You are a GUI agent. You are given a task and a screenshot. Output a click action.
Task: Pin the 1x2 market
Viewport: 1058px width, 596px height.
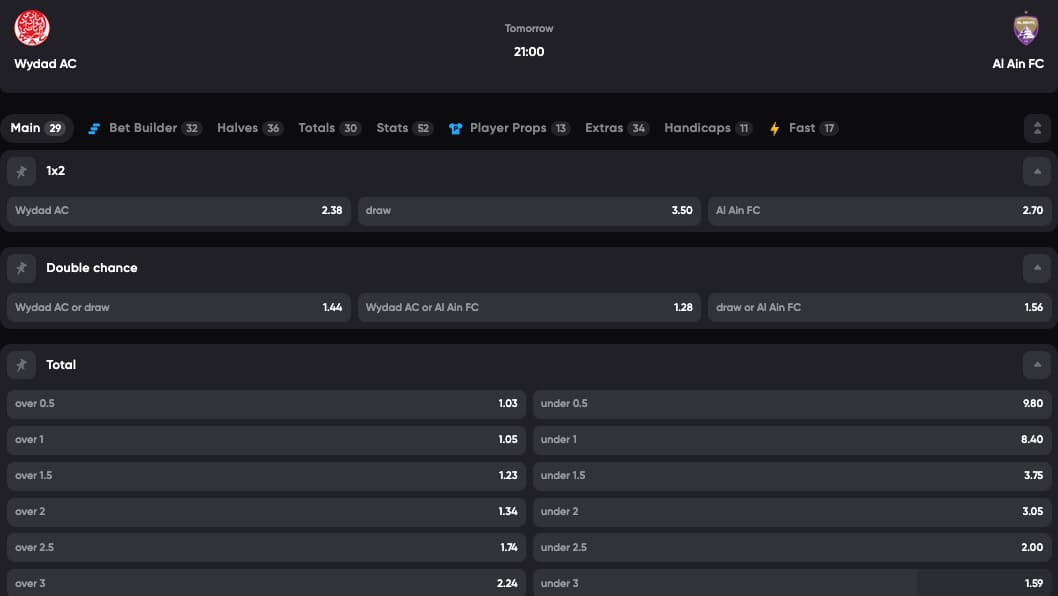[x=22, y=171]
